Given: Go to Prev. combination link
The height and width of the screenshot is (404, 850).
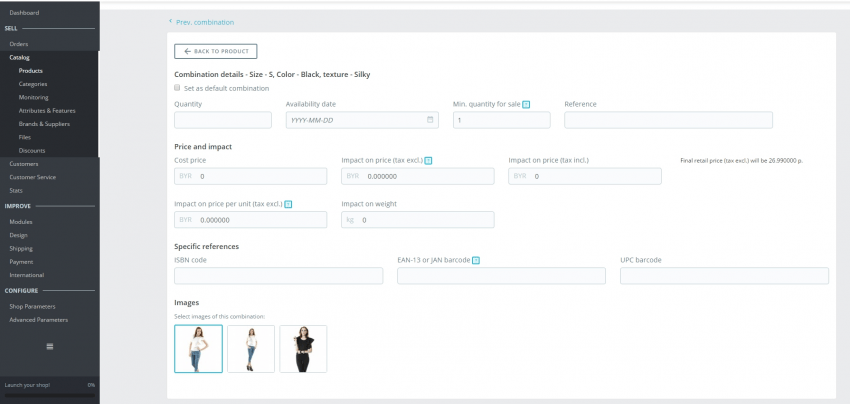Looking at the screenshot, I should pos(202,22).
